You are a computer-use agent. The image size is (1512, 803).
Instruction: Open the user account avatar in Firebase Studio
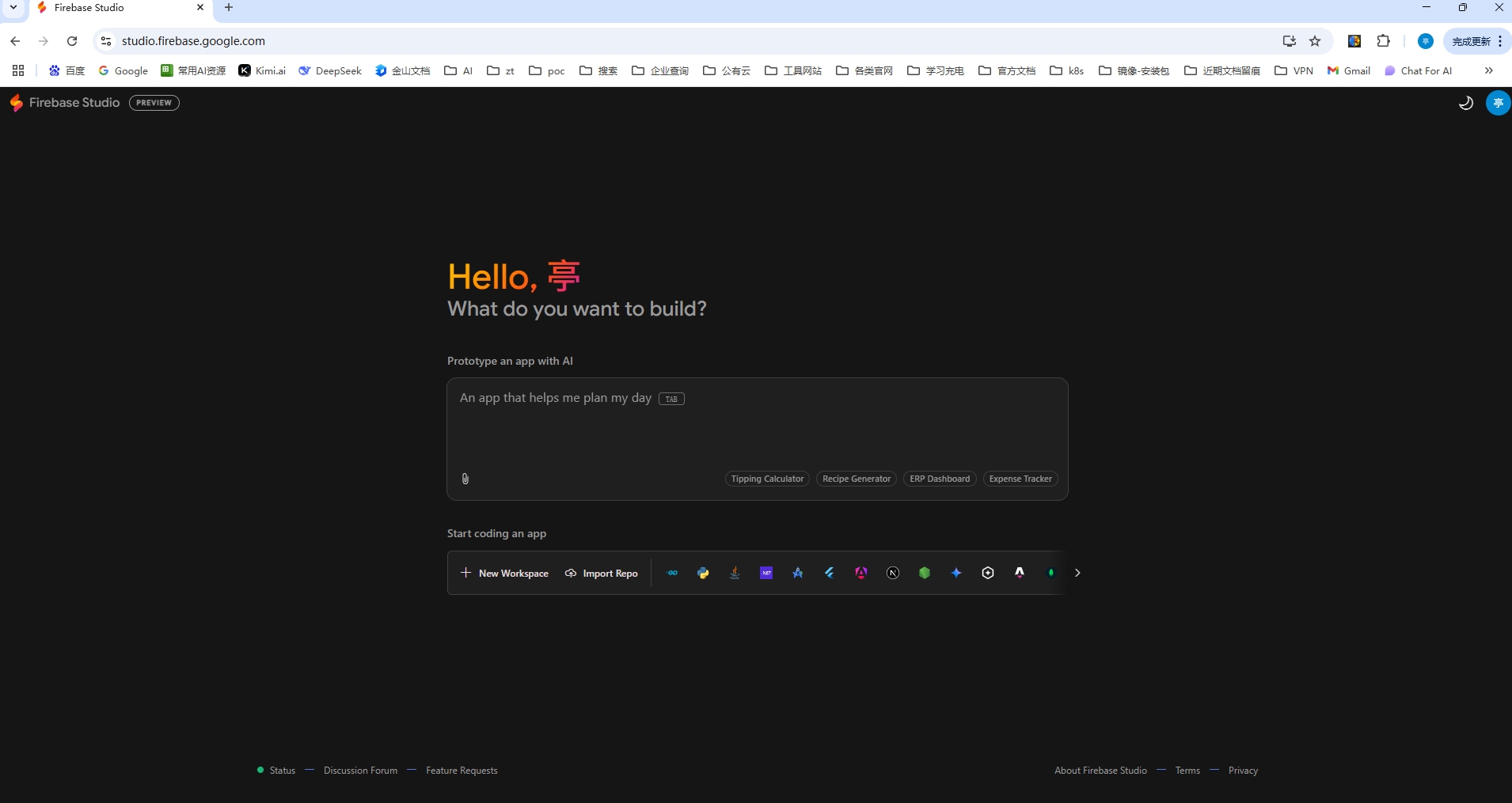(x=1498, y=103)
